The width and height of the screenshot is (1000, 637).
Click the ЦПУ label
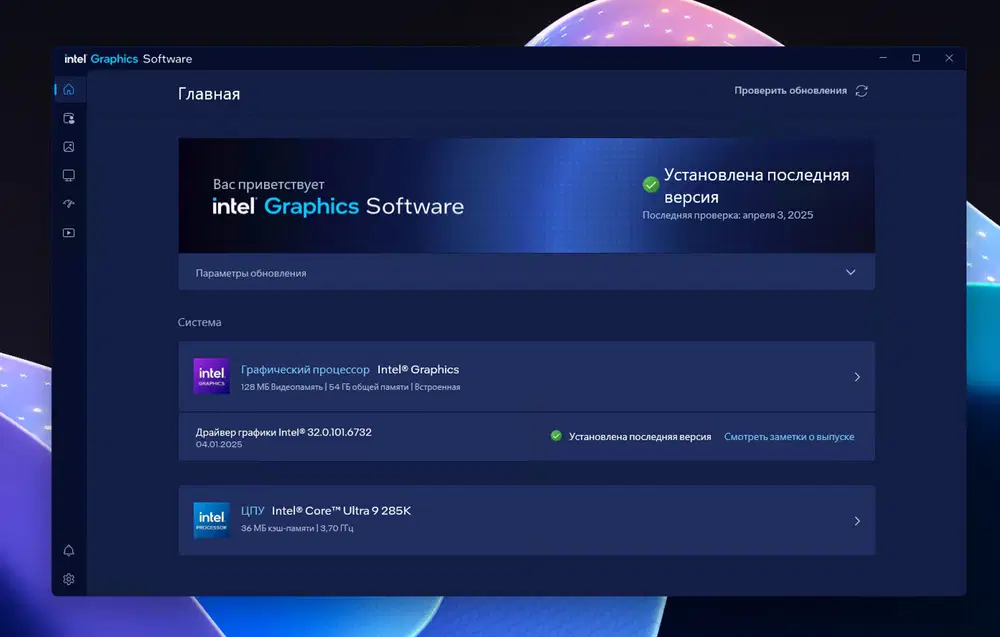253,511
